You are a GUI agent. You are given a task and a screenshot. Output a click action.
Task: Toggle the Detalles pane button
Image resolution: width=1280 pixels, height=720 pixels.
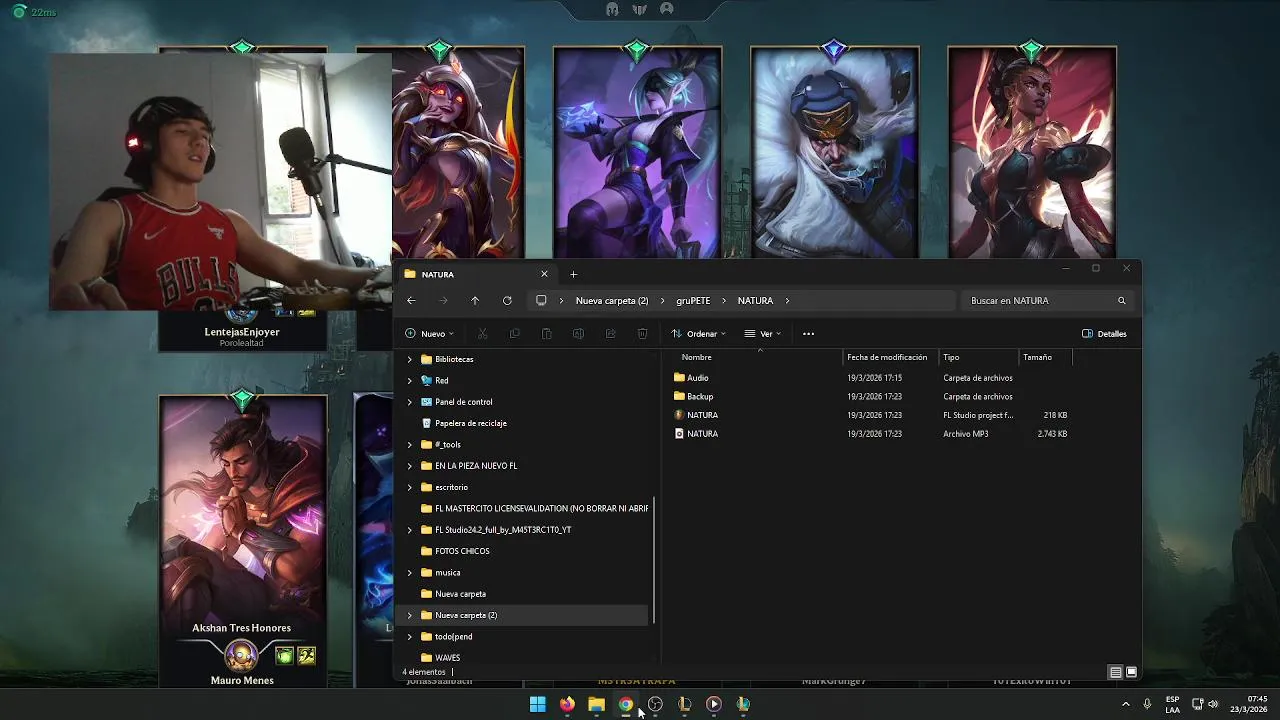(x=1104, y=334)
